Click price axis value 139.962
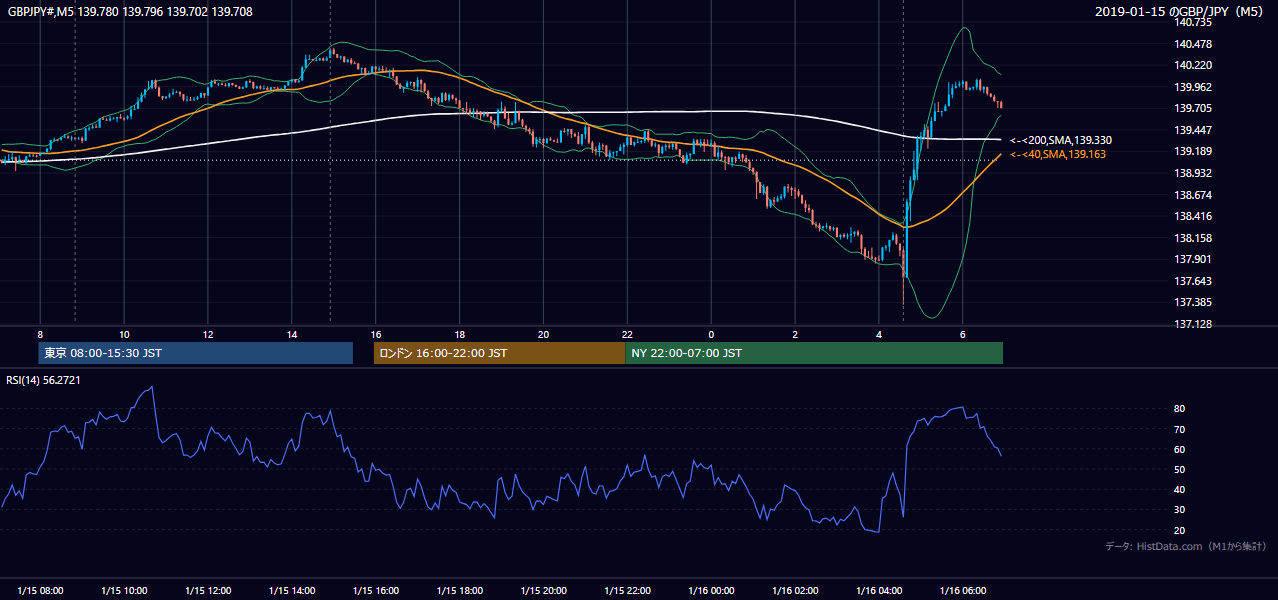The image size is (1278, 600). tap(1194, 87)
